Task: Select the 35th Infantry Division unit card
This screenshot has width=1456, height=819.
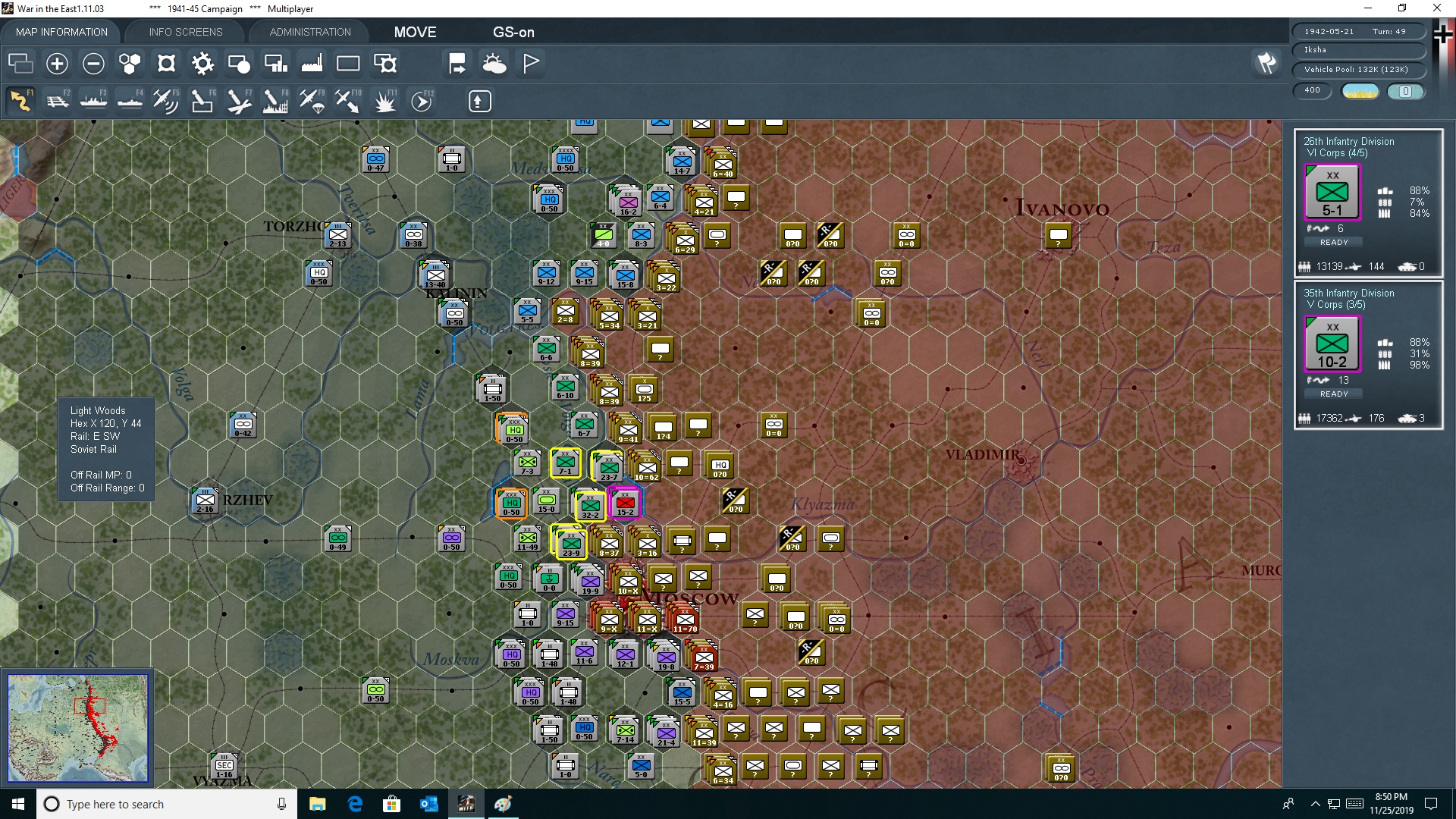Action: click(x=1368, y=354)
